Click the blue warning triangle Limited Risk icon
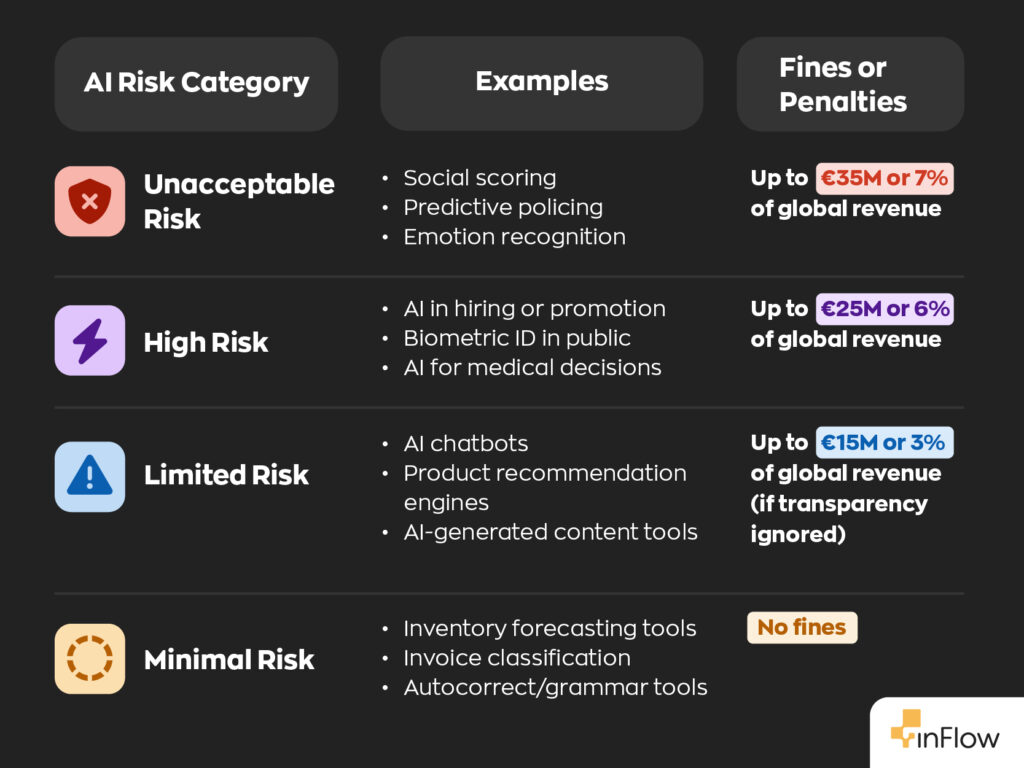The image size is (1024, 768). click(x=90, y=476)
